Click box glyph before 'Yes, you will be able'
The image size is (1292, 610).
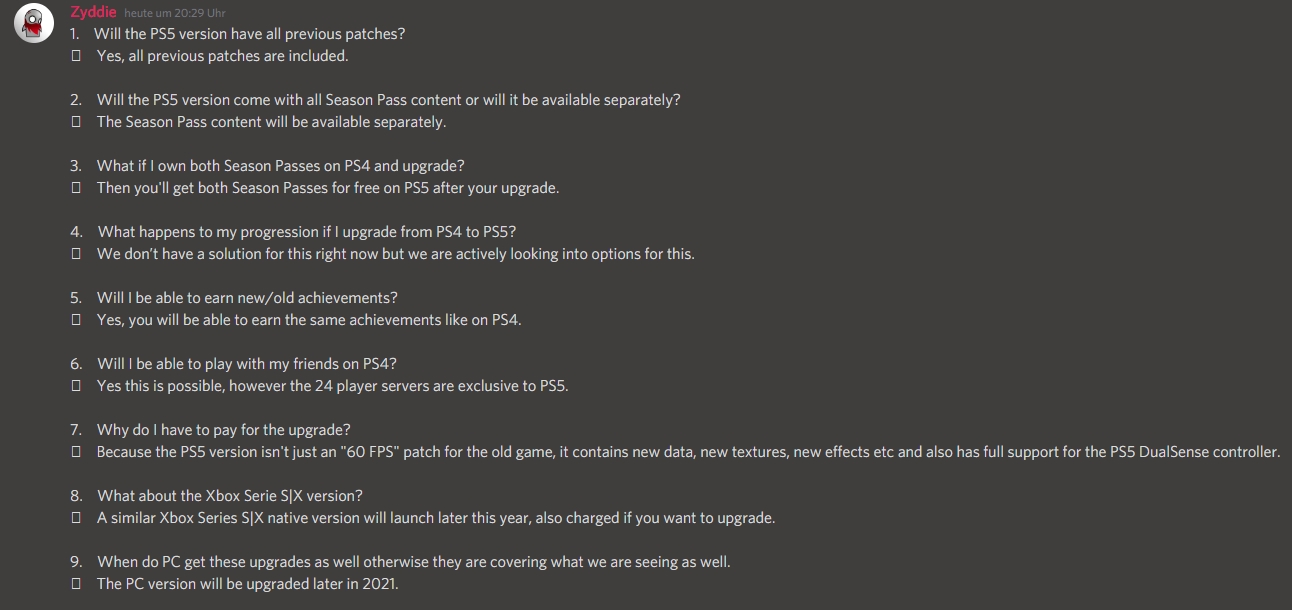click(76, 320)
